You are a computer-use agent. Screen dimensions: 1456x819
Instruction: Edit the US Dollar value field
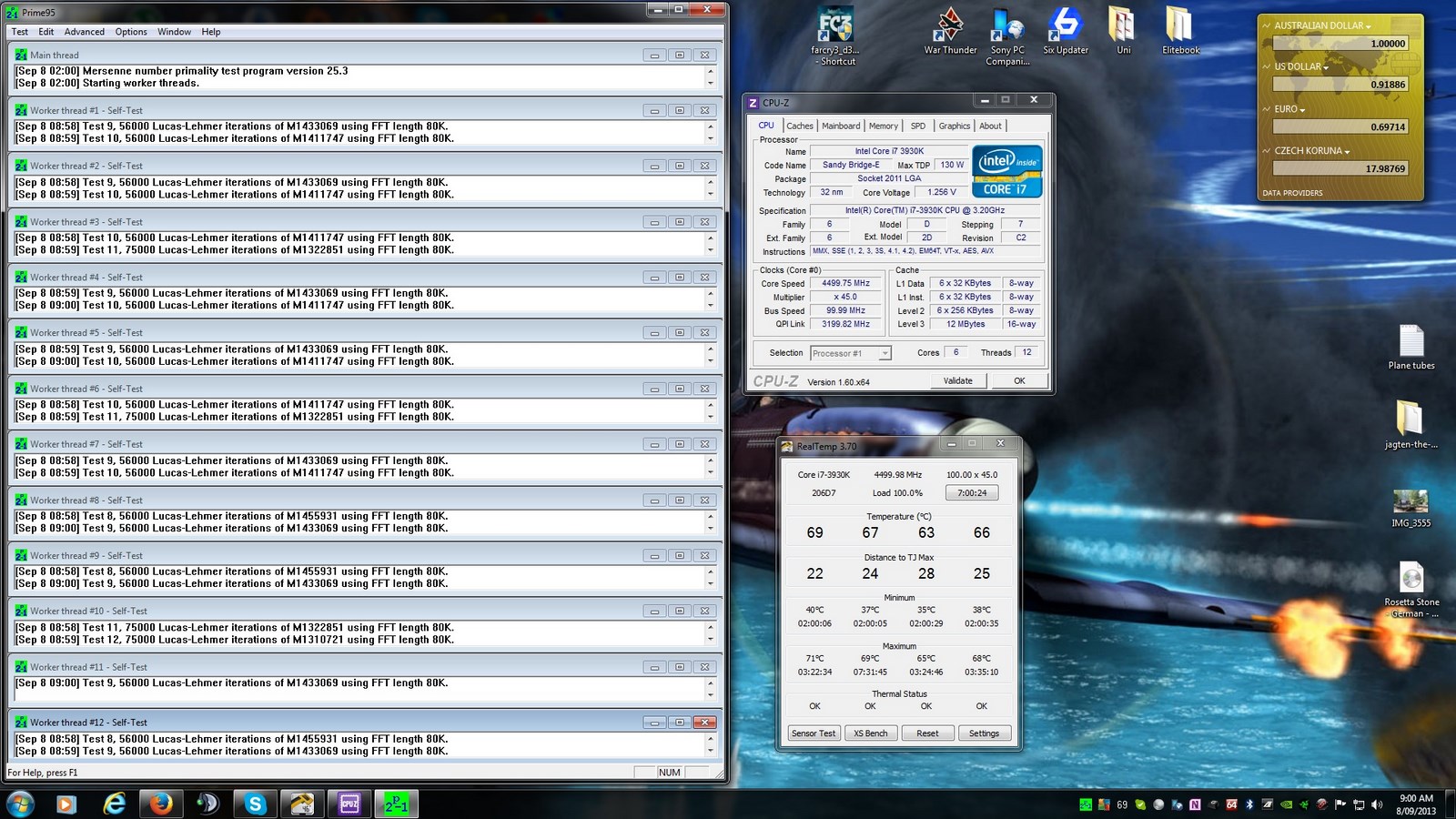click(1340, 85)
